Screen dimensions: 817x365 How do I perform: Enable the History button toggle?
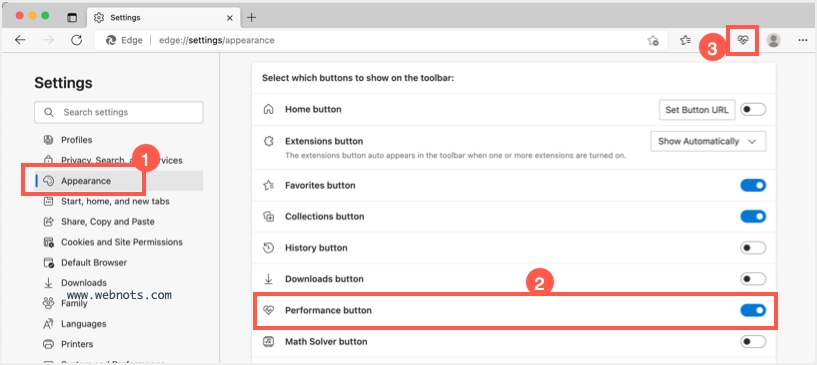point(753,247)
